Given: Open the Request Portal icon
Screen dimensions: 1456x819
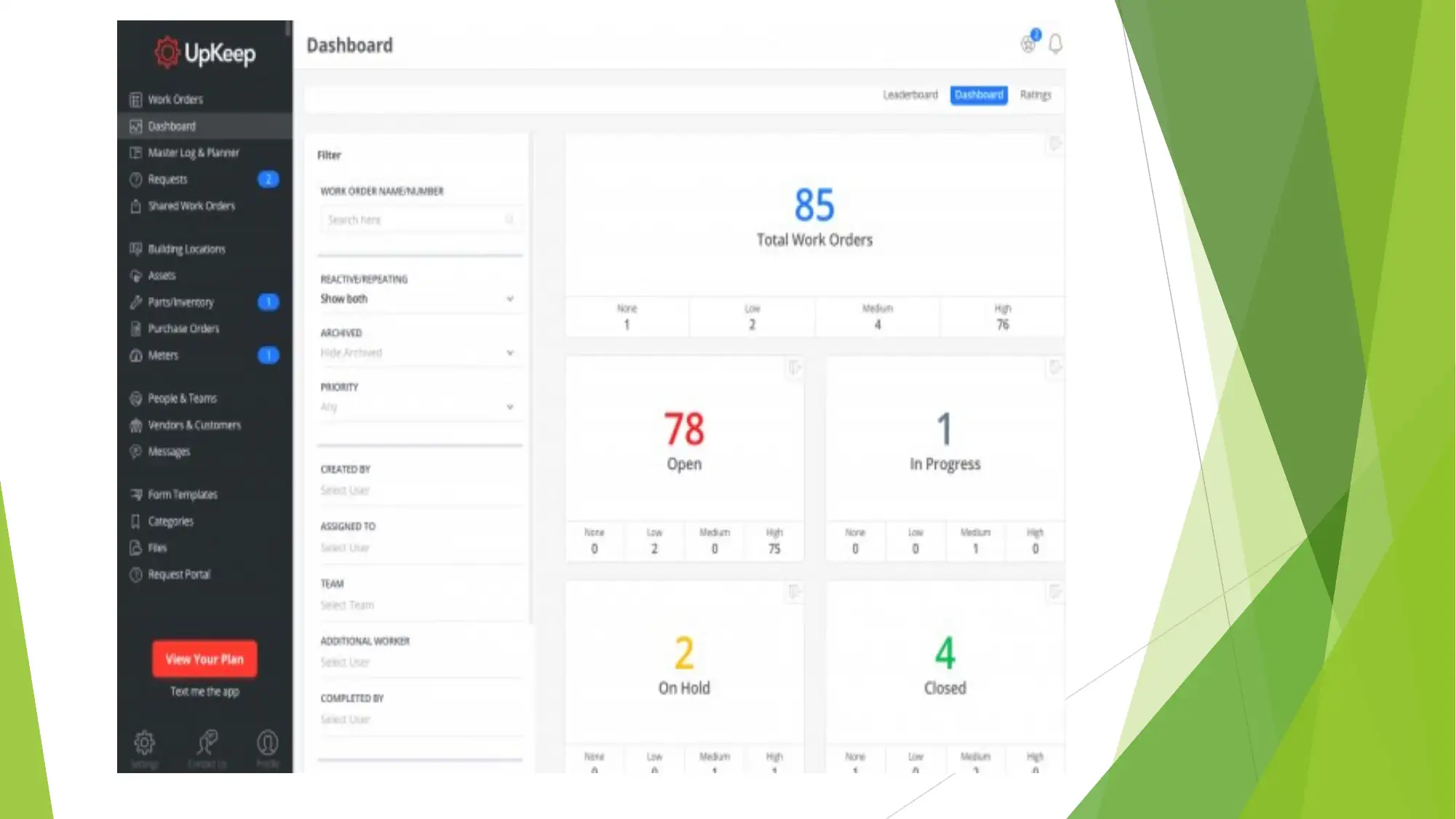Looking at the screenshot, I should 135,575.
